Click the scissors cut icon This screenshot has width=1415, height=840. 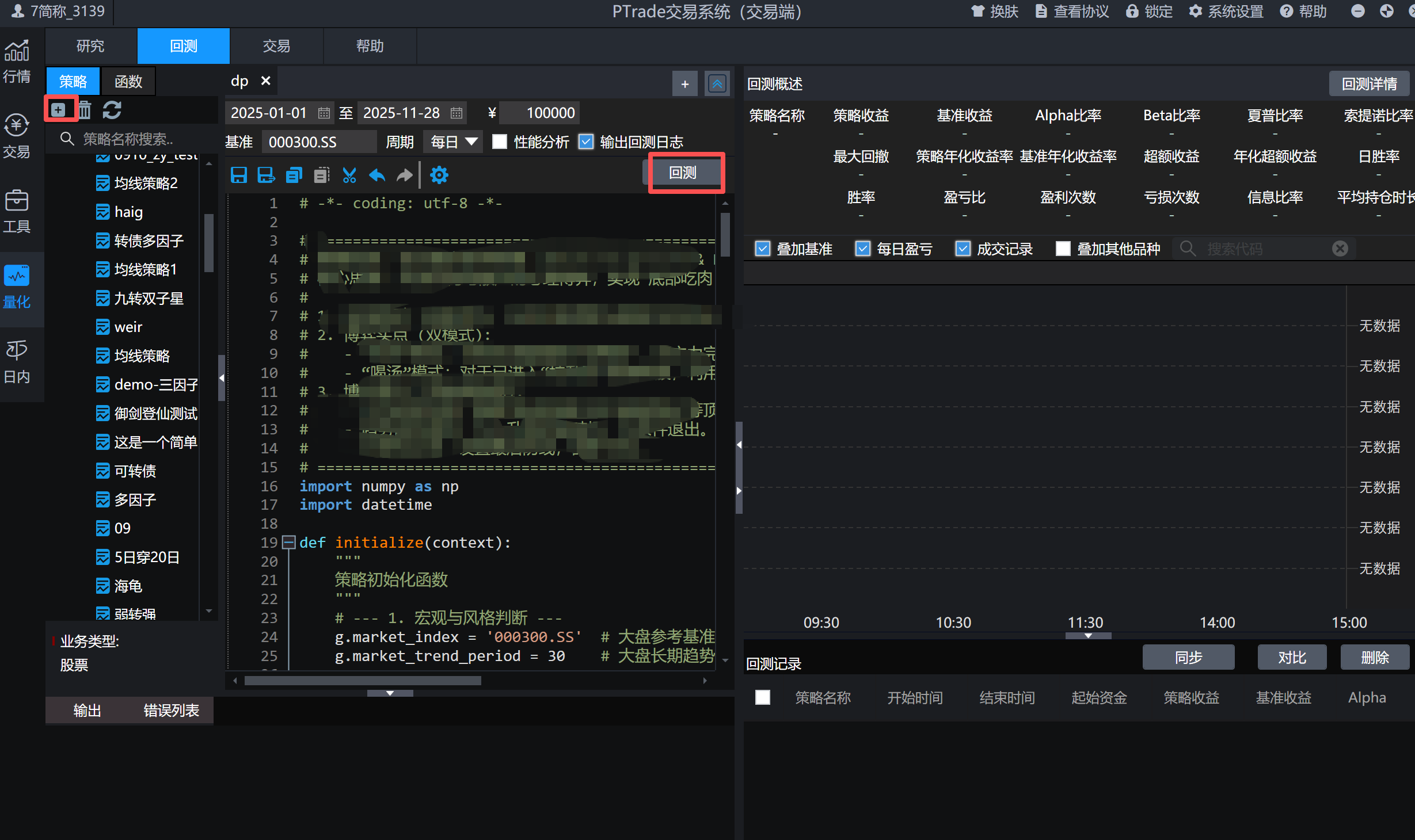click(x=349, y=175)
